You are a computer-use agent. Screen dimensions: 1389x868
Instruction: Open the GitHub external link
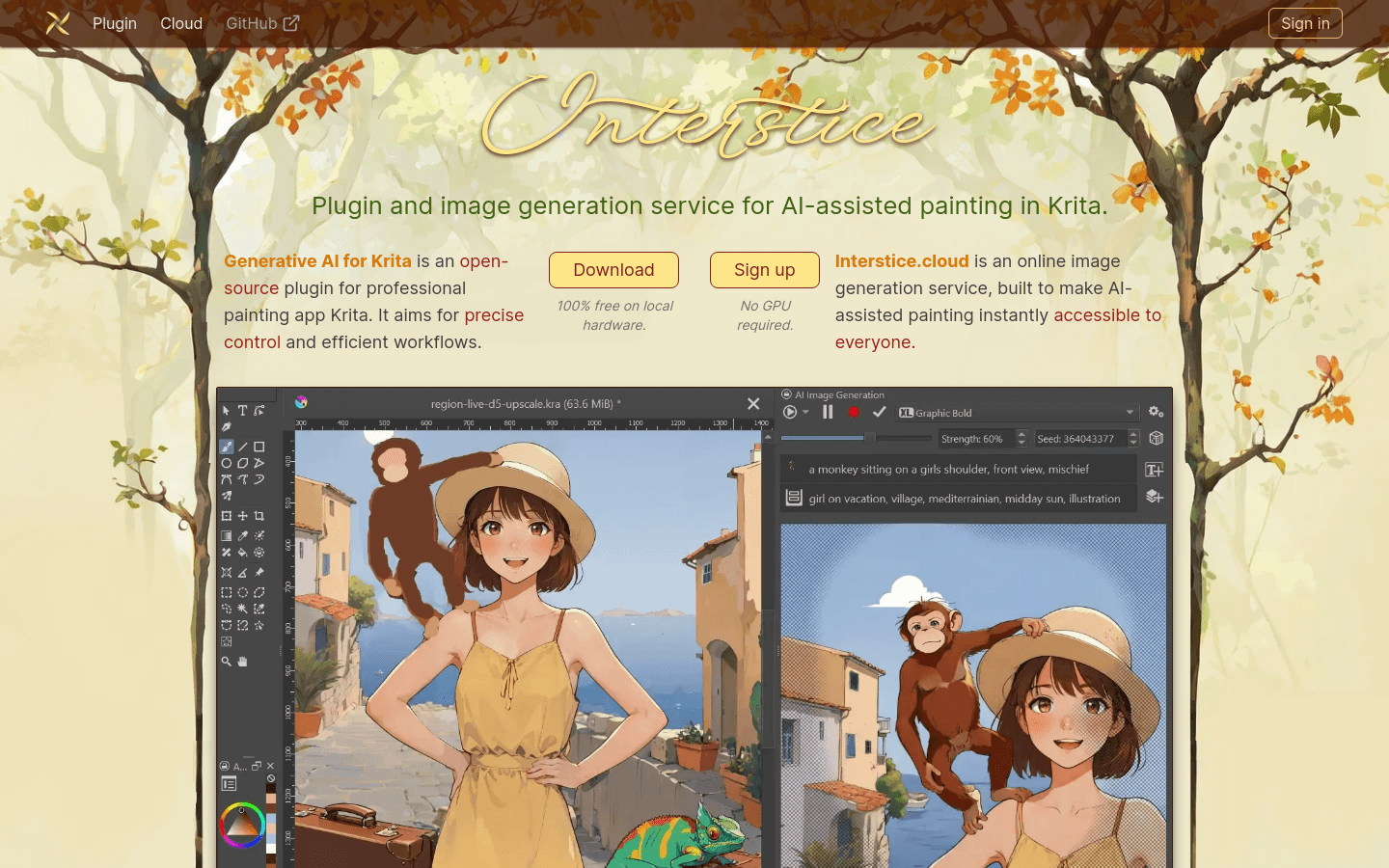(x=262, y=23)
